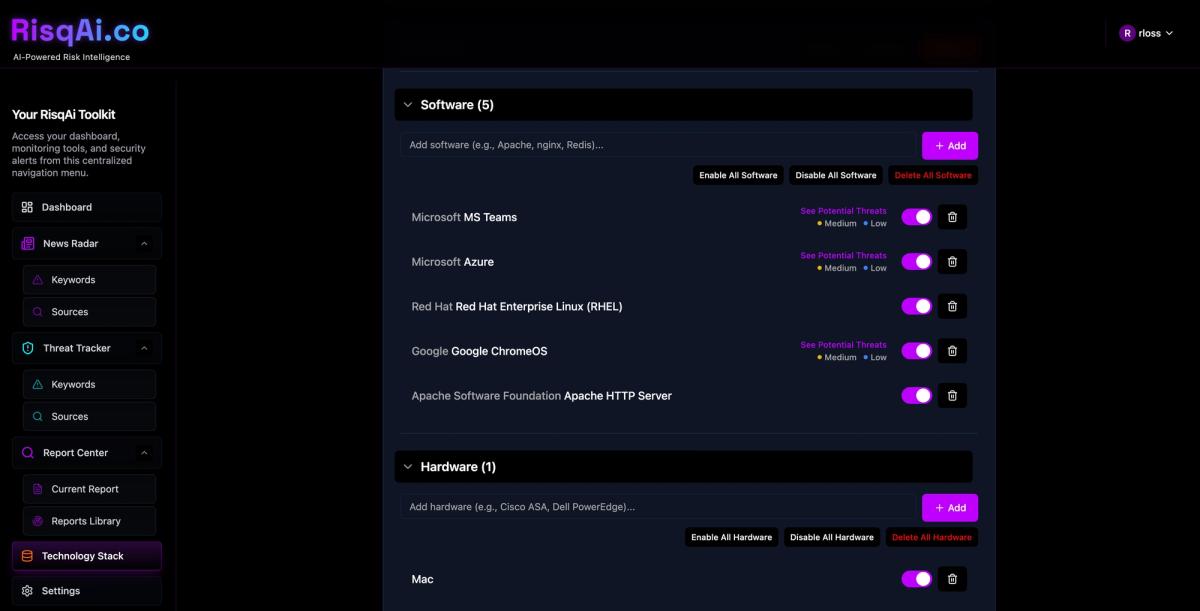Click Delete All Software
The height and width of the screenshot is (611, 1200).
(x=933, y=175)
